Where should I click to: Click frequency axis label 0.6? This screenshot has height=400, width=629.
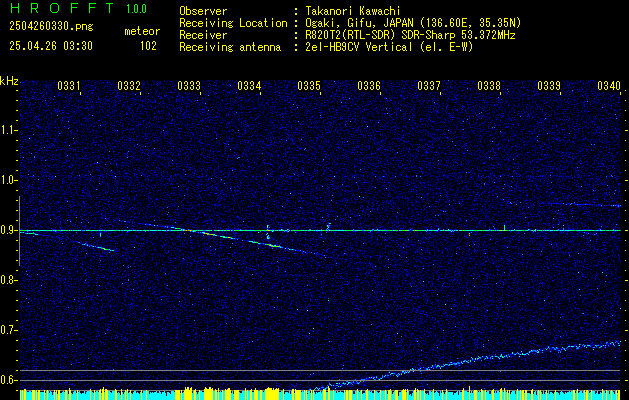tap(8, 380)
